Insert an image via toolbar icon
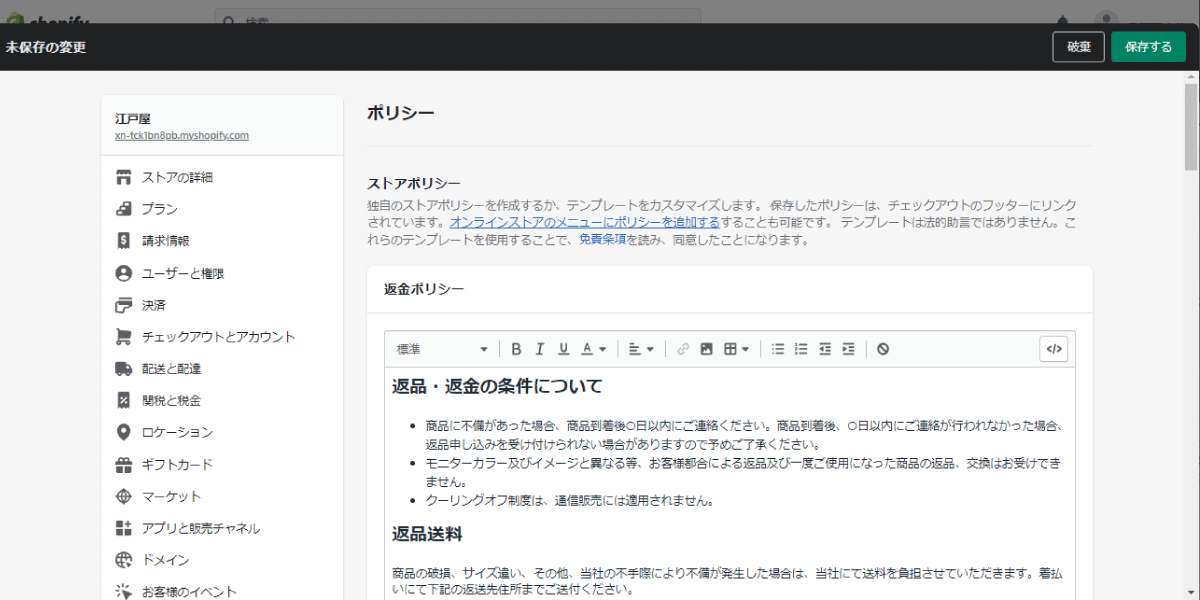Image resolution: width=1200 pixels, height=600 pixels. pyautogui.click(x=707, y=349)
